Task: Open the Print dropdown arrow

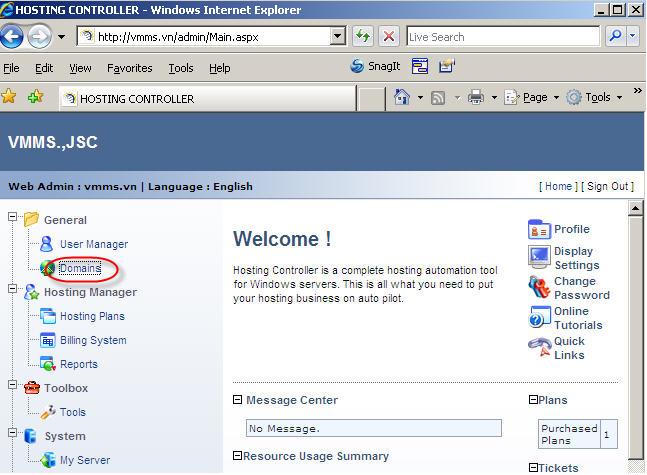Action: click(494, 98)
